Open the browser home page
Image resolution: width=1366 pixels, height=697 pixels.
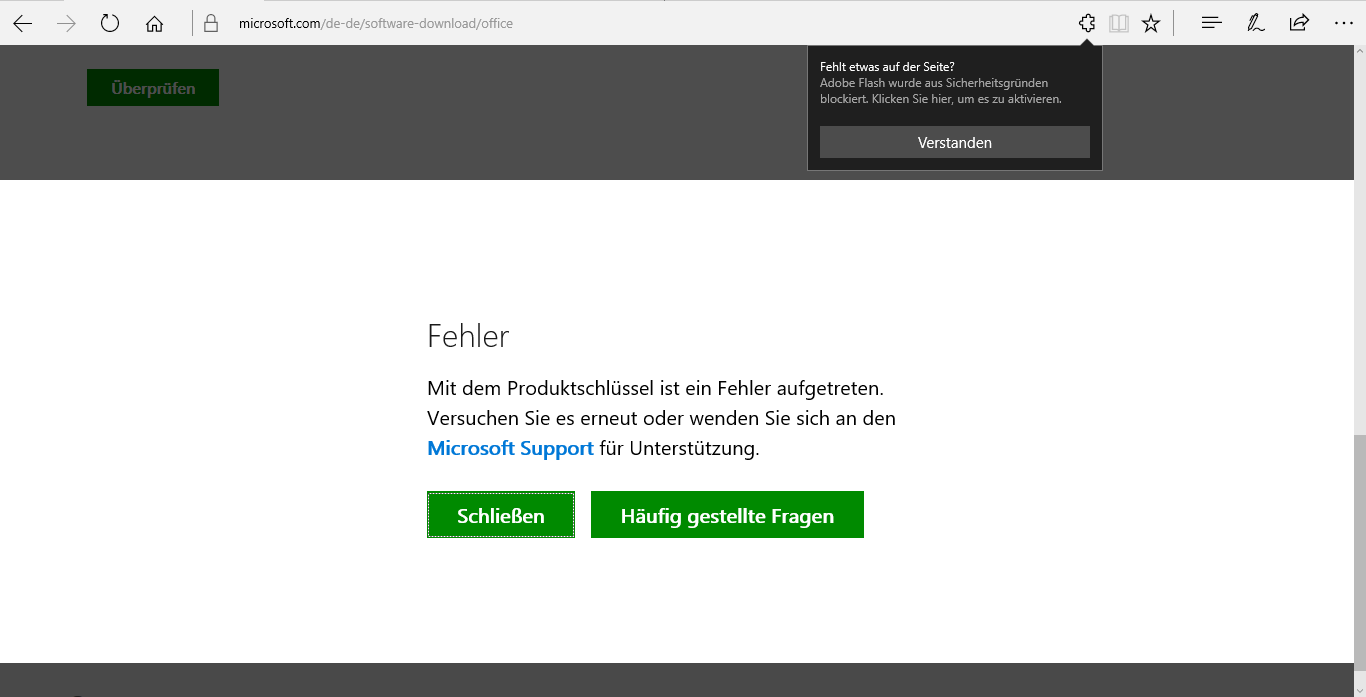154,23
